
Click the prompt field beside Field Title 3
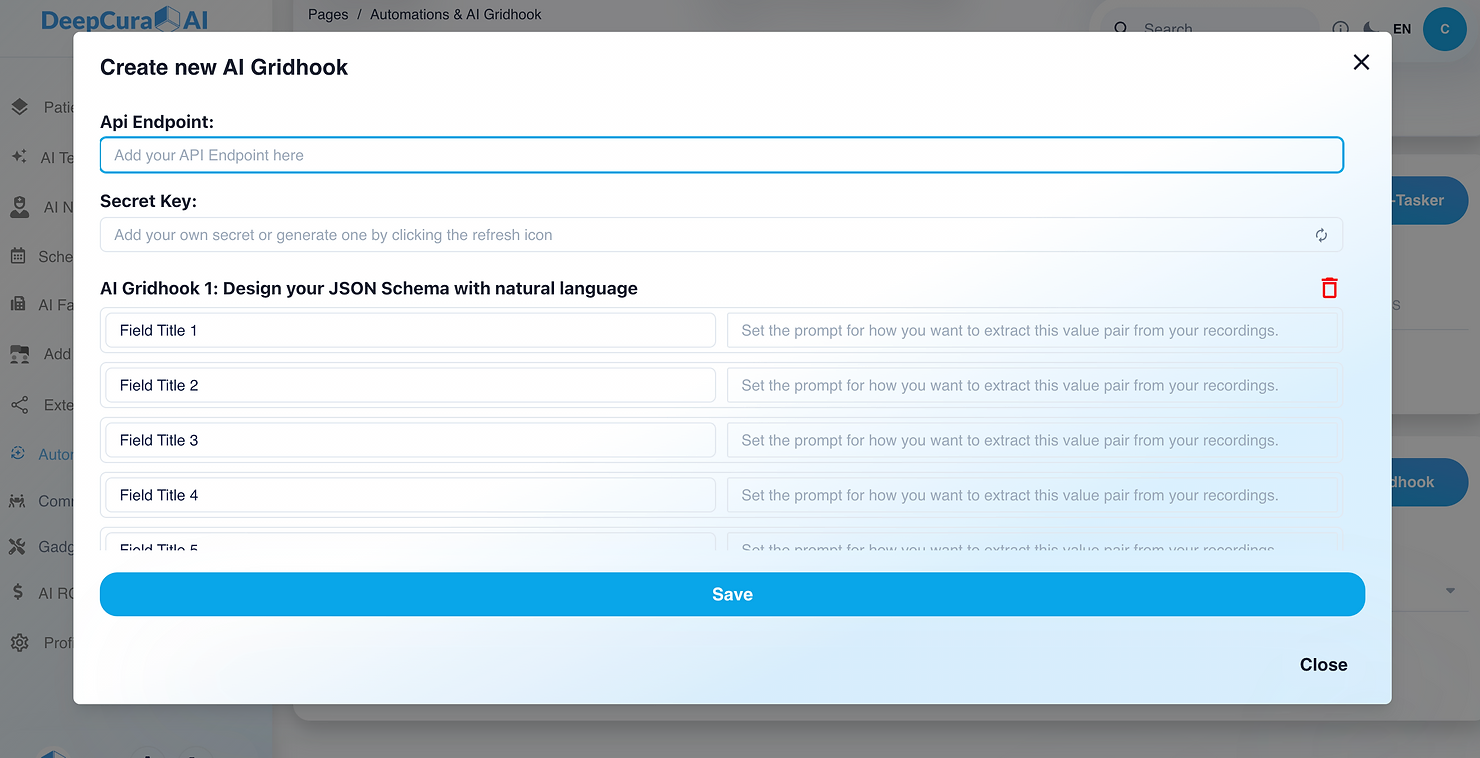(1031, 440)
